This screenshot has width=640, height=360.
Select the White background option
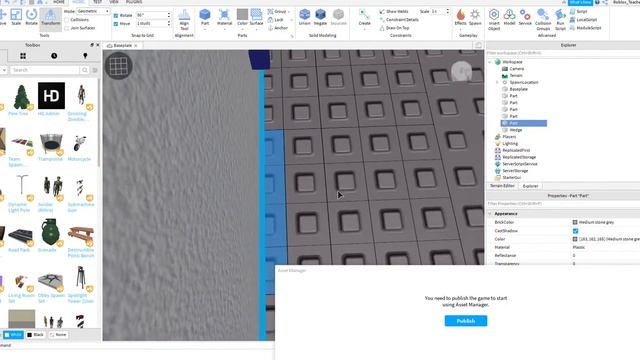coord(13,335)
